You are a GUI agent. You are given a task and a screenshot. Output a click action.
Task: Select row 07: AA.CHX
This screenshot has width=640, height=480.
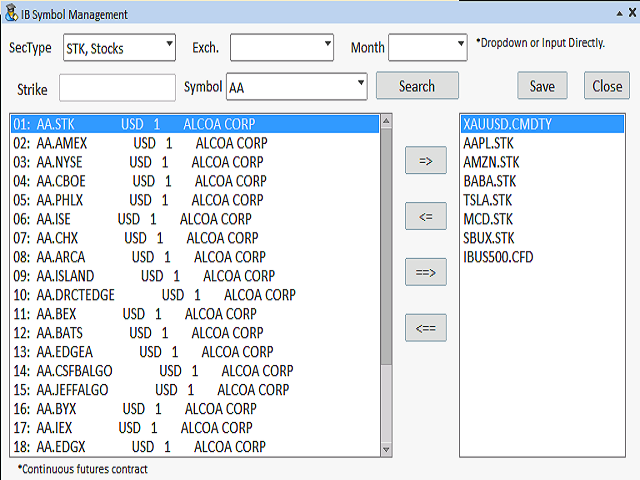(195, 238)
